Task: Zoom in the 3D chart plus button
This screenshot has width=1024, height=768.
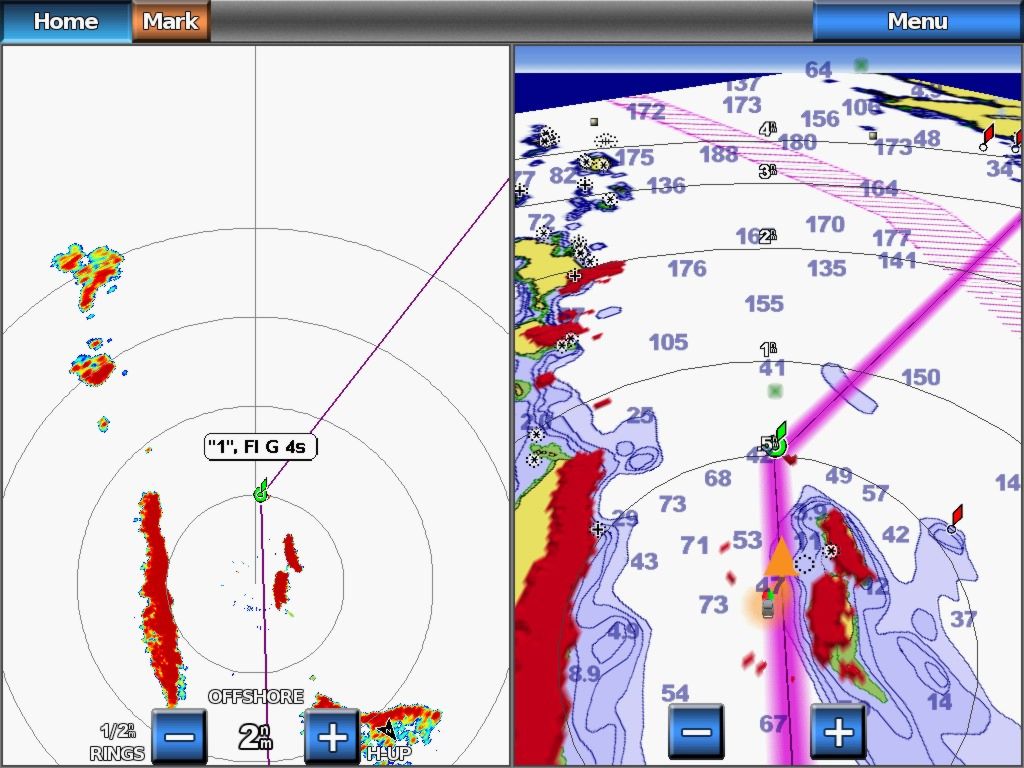Action: tap(839, 731)
